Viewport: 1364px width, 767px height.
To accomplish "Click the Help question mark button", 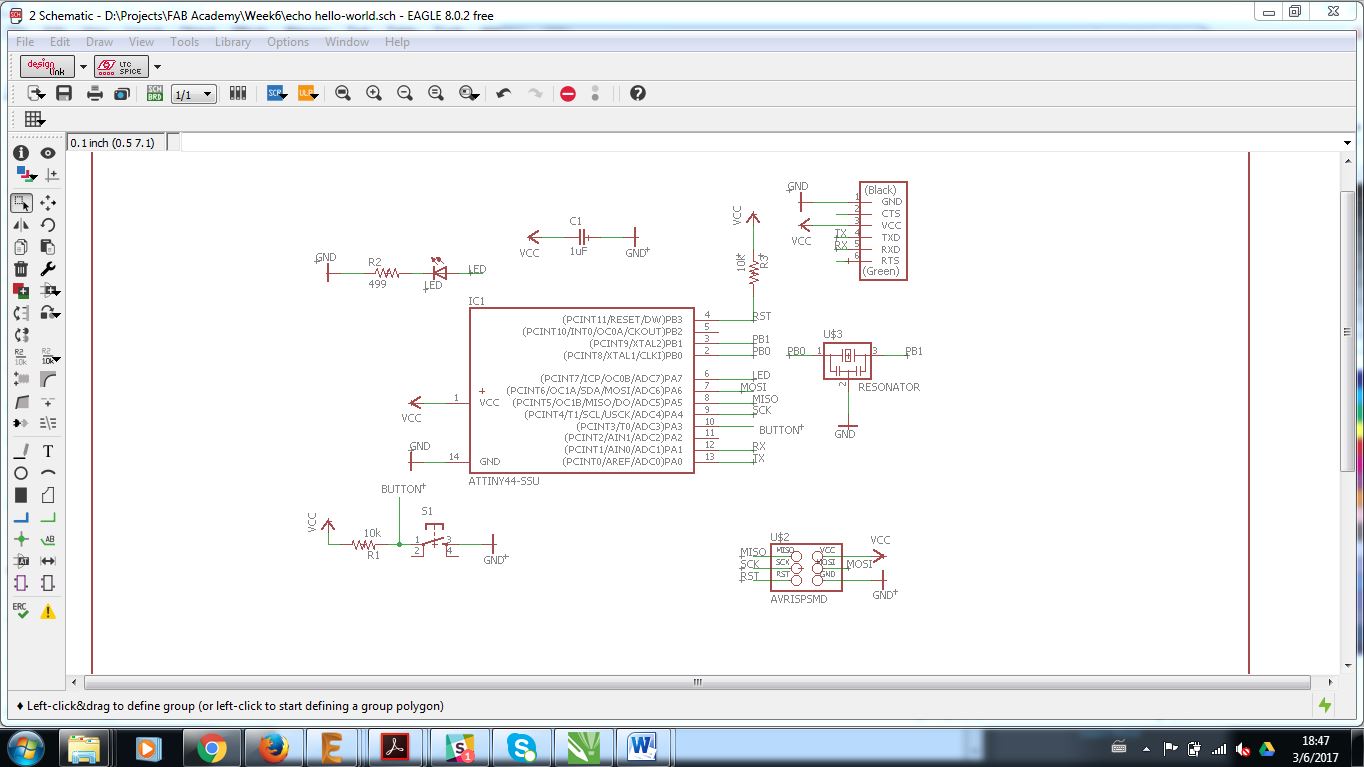I will pyautogui.click(x=637, y=93).
